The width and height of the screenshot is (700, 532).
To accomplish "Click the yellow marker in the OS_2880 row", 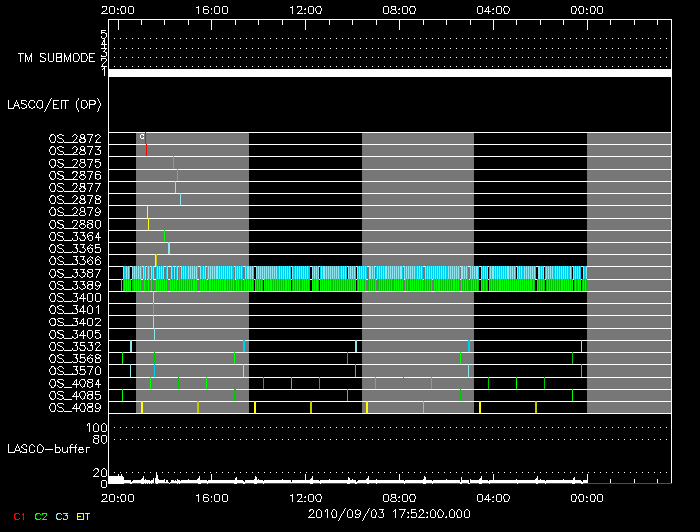I will point(148,224).
